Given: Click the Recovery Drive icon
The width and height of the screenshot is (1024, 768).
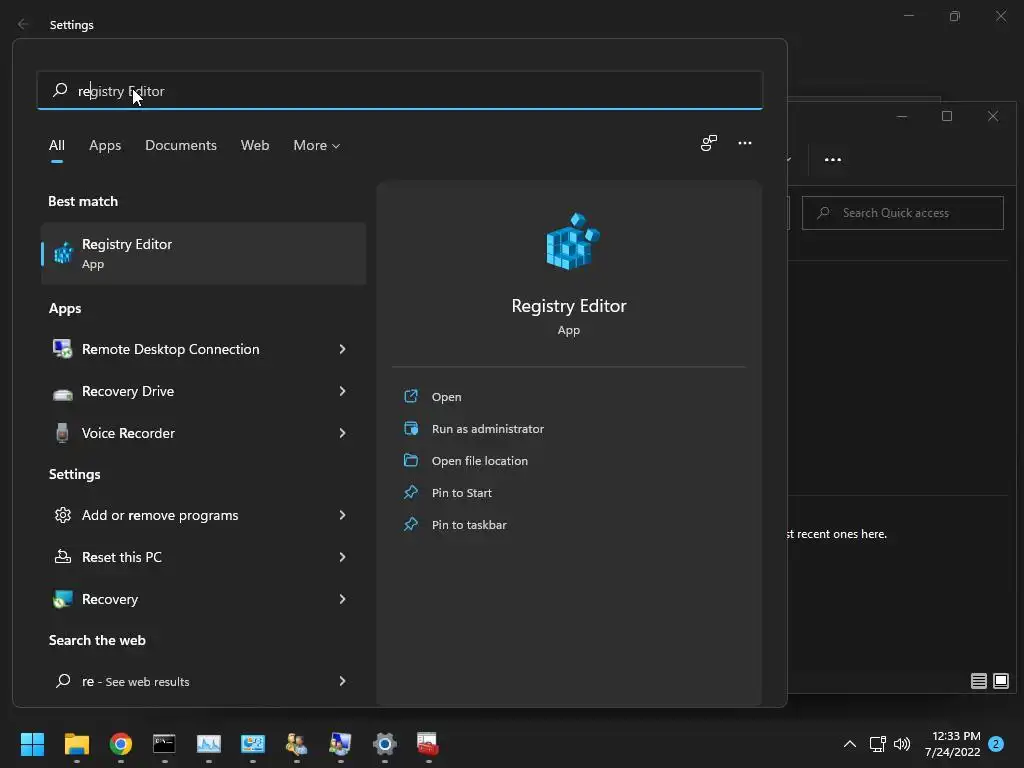Looking at the screenshot, I should (63, 394).
